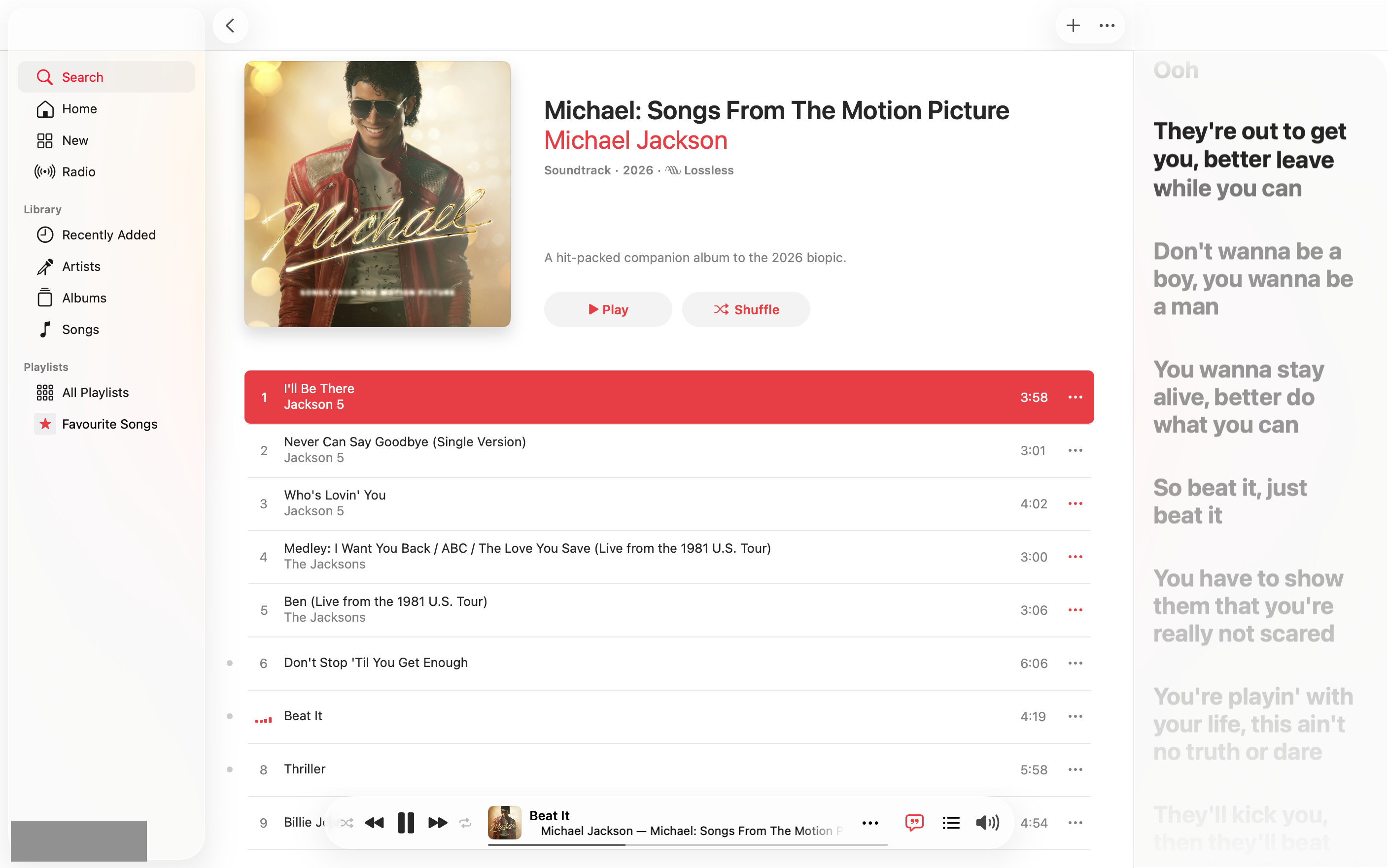Click the red Play button

tap(608, 309)
